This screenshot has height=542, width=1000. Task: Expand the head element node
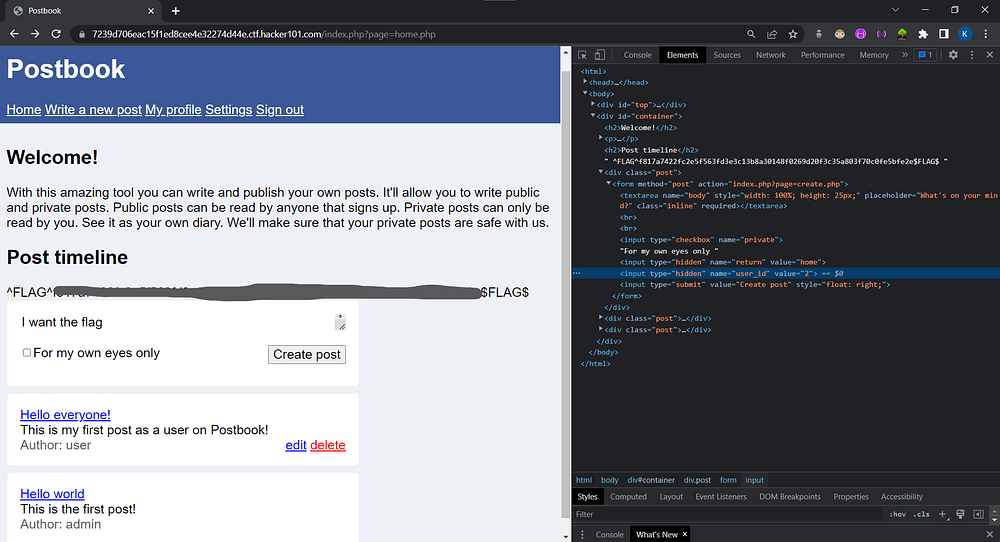tap(586, 82)
